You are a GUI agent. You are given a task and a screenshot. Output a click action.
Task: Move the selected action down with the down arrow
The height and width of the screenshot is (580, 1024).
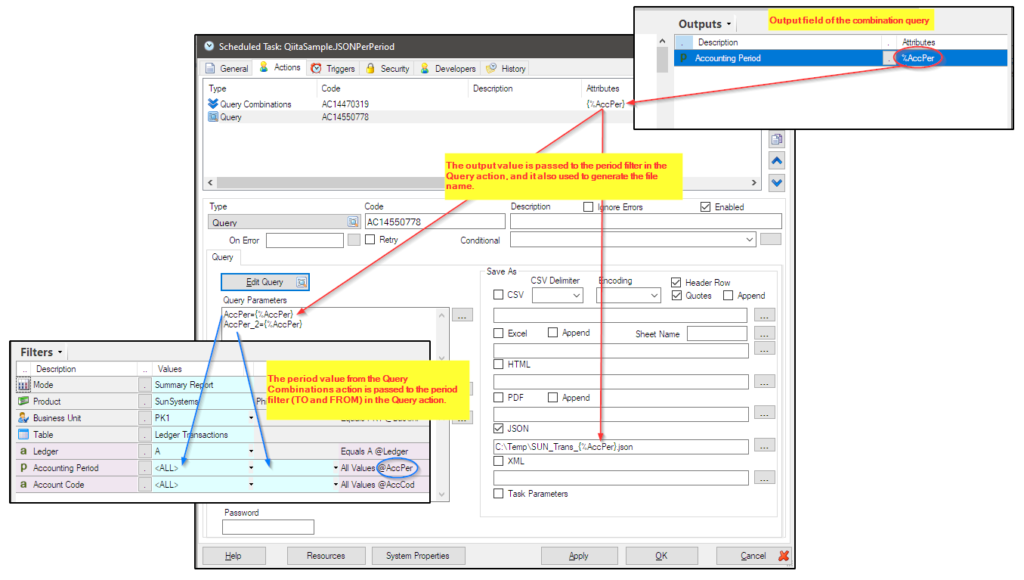tap(776, 183)
